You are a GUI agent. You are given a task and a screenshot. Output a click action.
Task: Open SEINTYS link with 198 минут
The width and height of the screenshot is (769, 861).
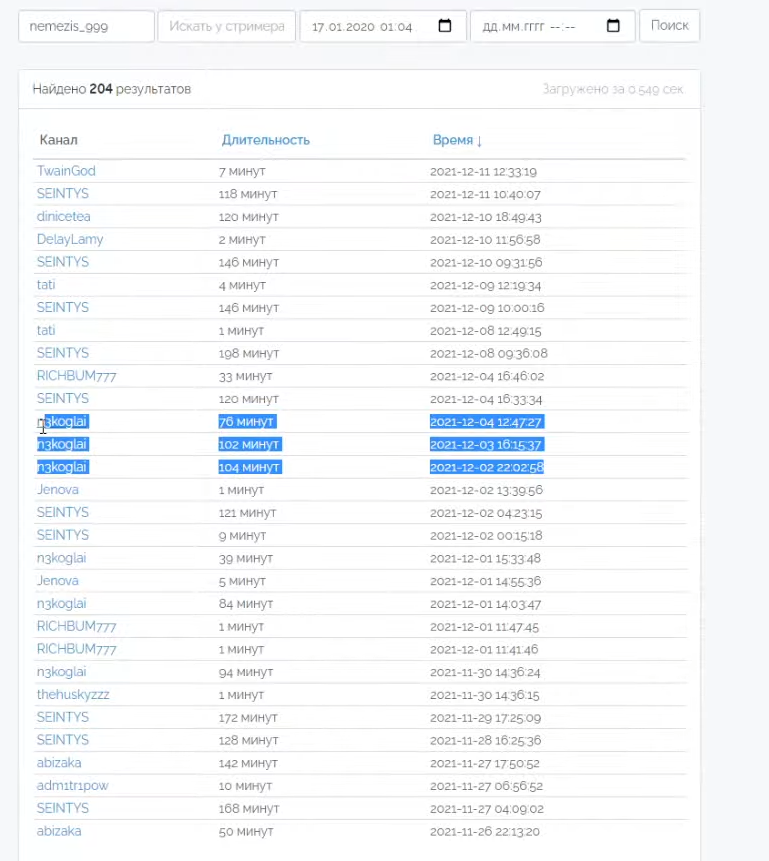[63, 353]
